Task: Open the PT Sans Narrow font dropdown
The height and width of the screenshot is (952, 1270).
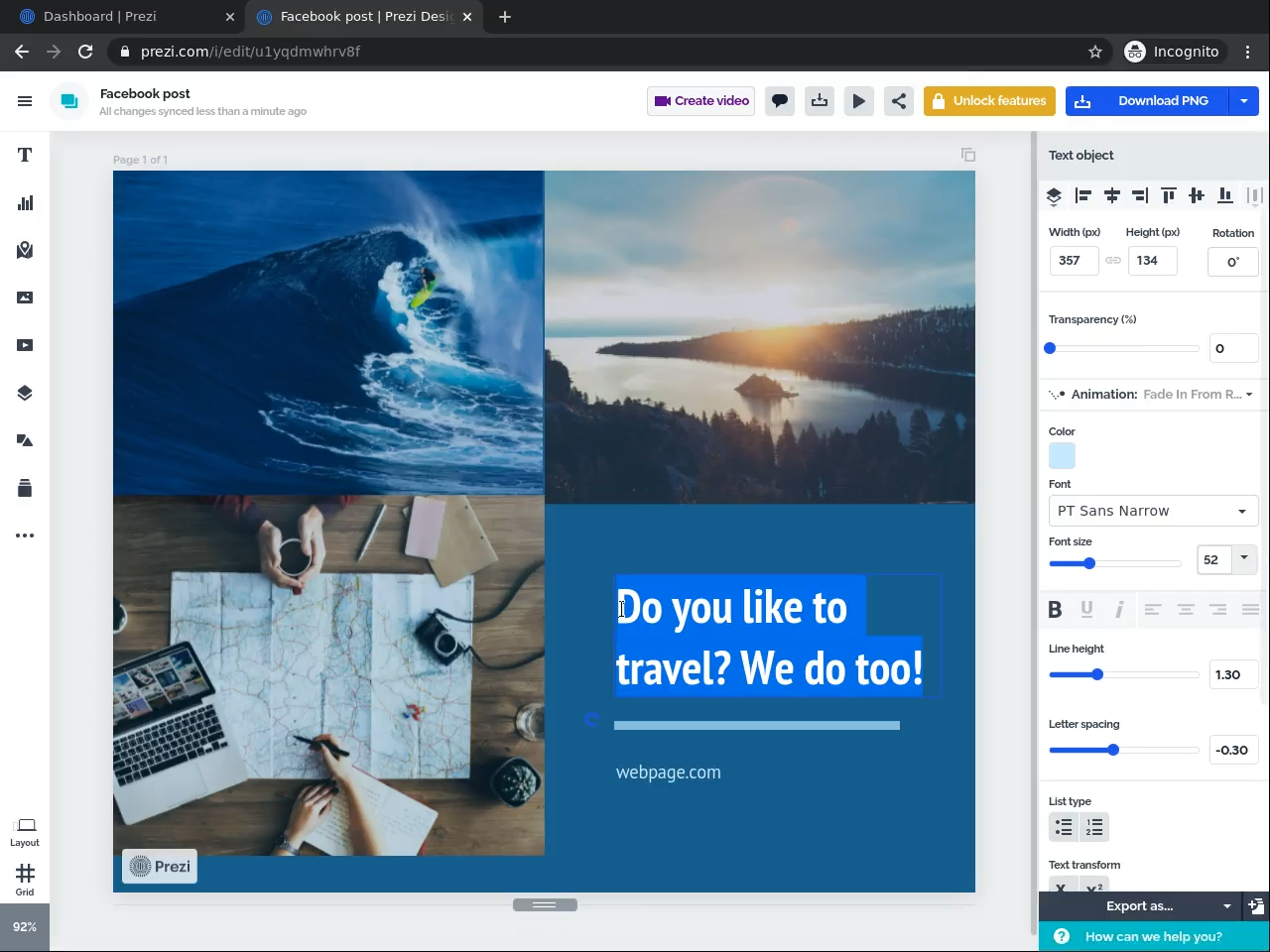Action: (x=1152, y=511)
